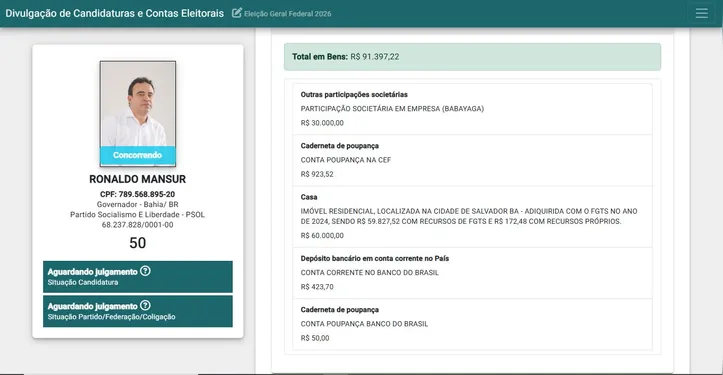Click the Outras participações societárias heading
This screenshot has width=723, height=375.
[x=354, y=95]
